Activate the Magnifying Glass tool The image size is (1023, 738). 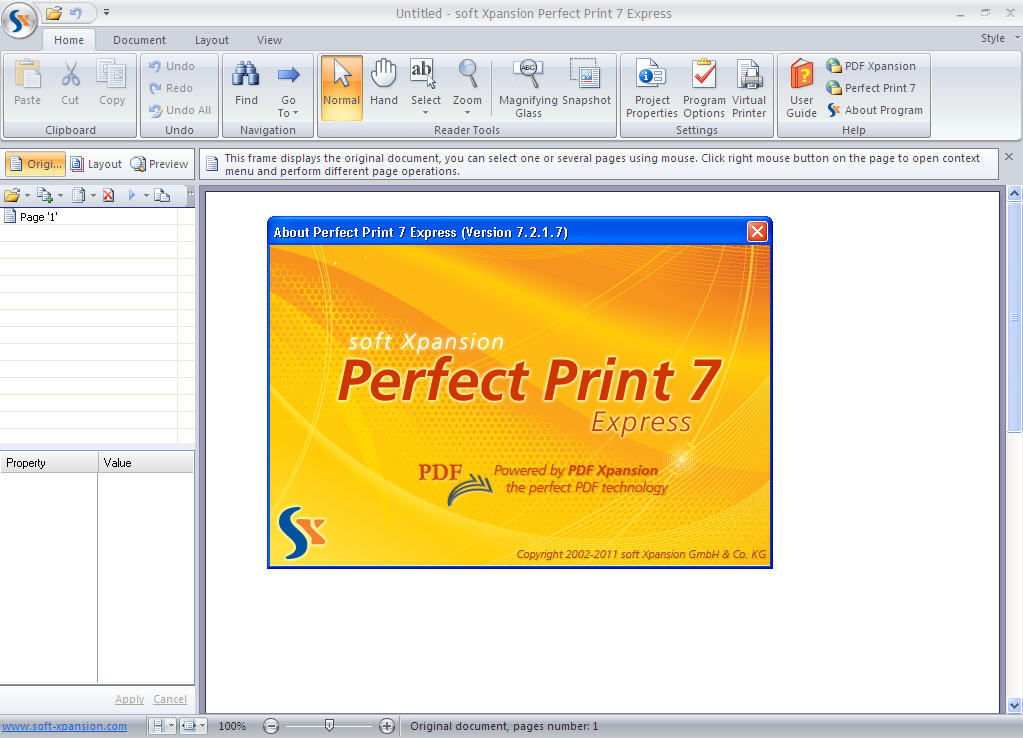(x=527, y=88)
